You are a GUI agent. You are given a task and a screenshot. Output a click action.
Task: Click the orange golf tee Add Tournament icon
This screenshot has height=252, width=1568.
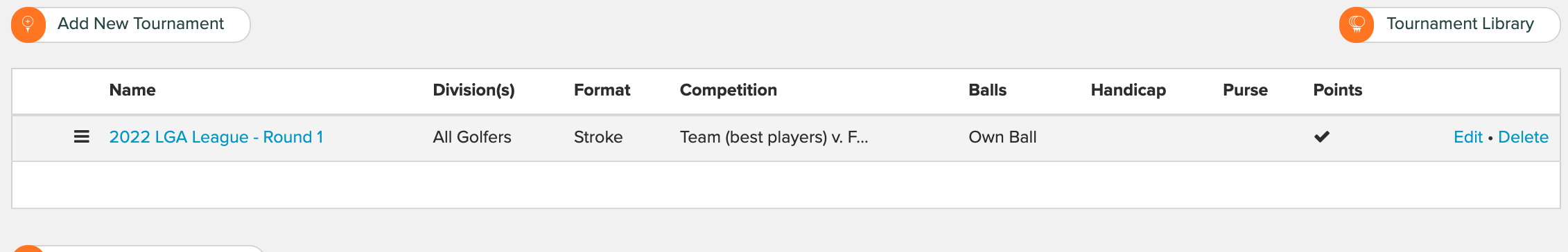[x=28, y=25]
